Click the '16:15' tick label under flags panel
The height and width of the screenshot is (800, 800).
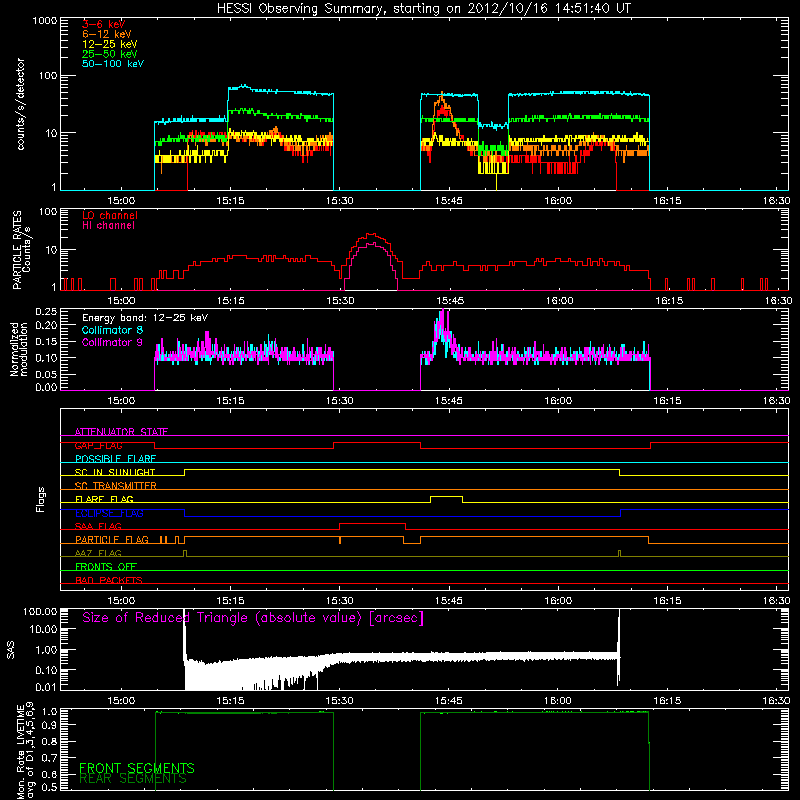667,601
